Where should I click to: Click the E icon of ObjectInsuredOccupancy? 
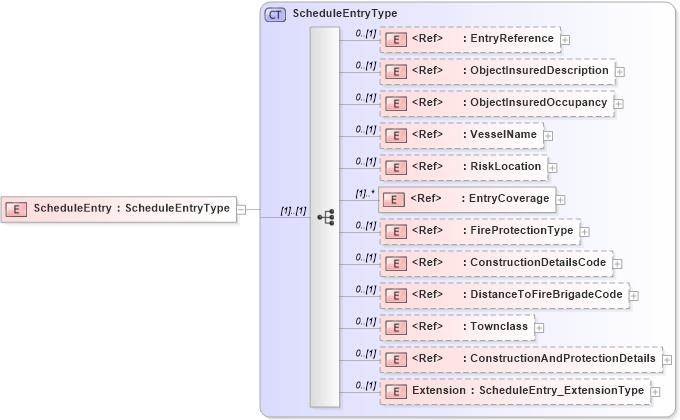pyautogui.click(x=396, y=104)
